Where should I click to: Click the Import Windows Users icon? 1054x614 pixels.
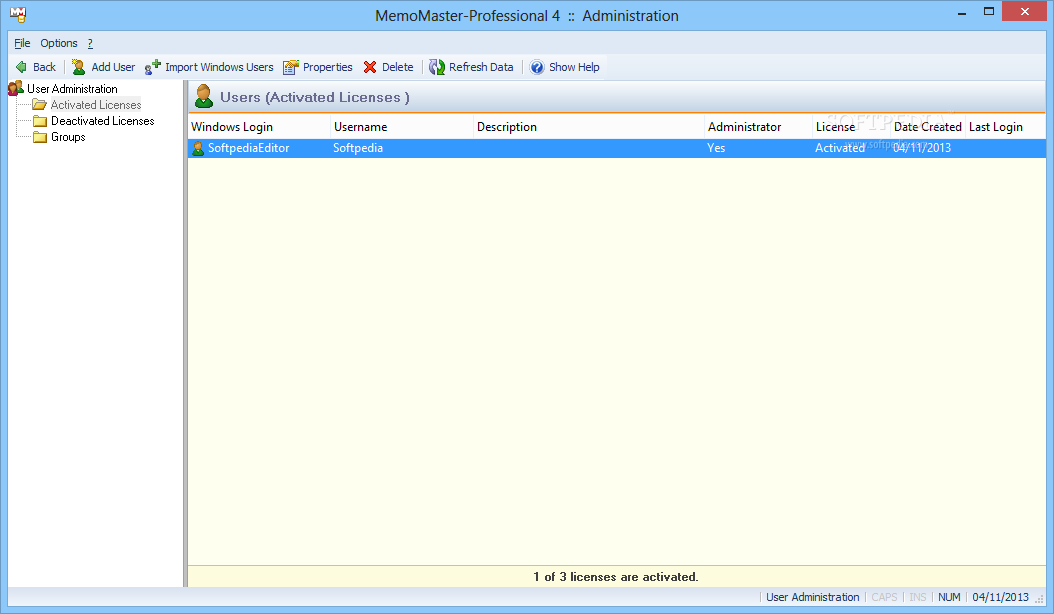[x=153, y=67]
